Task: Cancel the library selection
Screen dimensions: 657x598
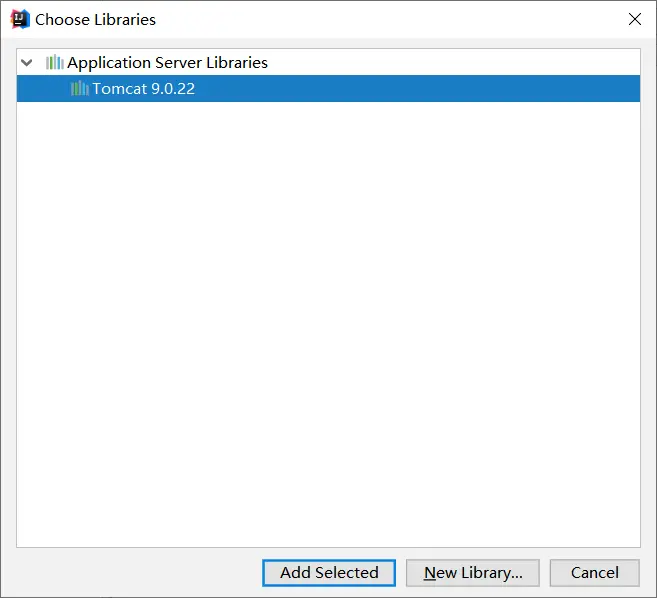Action: pyautogui.click(x=595, y=572)
